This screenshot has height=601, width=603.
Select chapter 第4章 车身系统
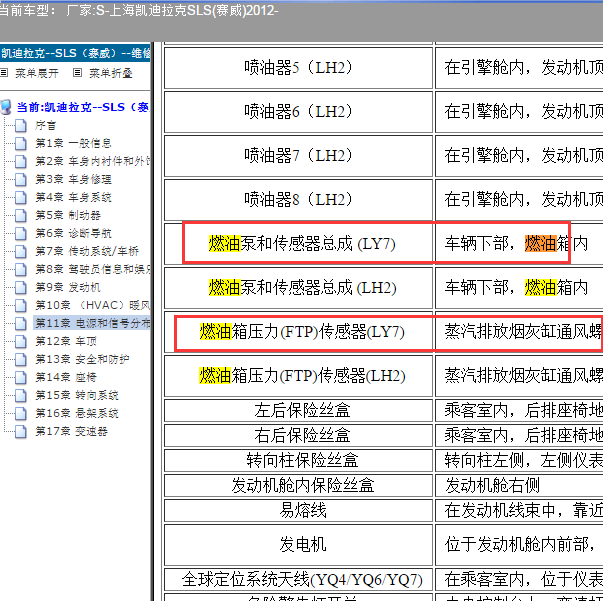point(73,198)
